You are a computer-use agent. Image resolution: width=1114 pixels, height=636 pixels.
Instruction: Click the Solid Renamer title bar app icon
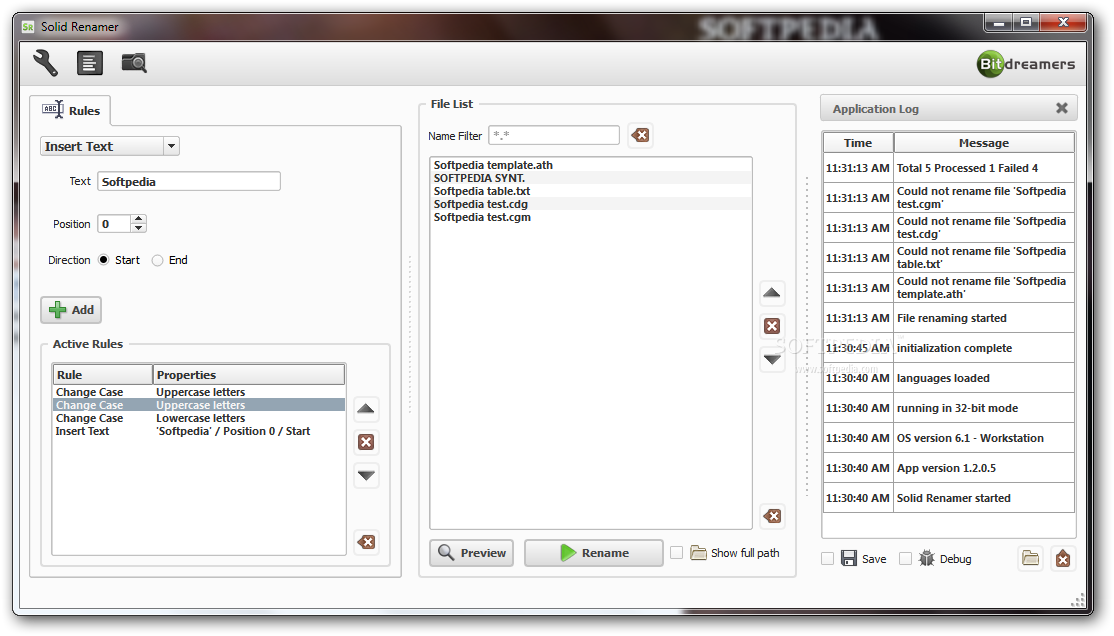28,26
